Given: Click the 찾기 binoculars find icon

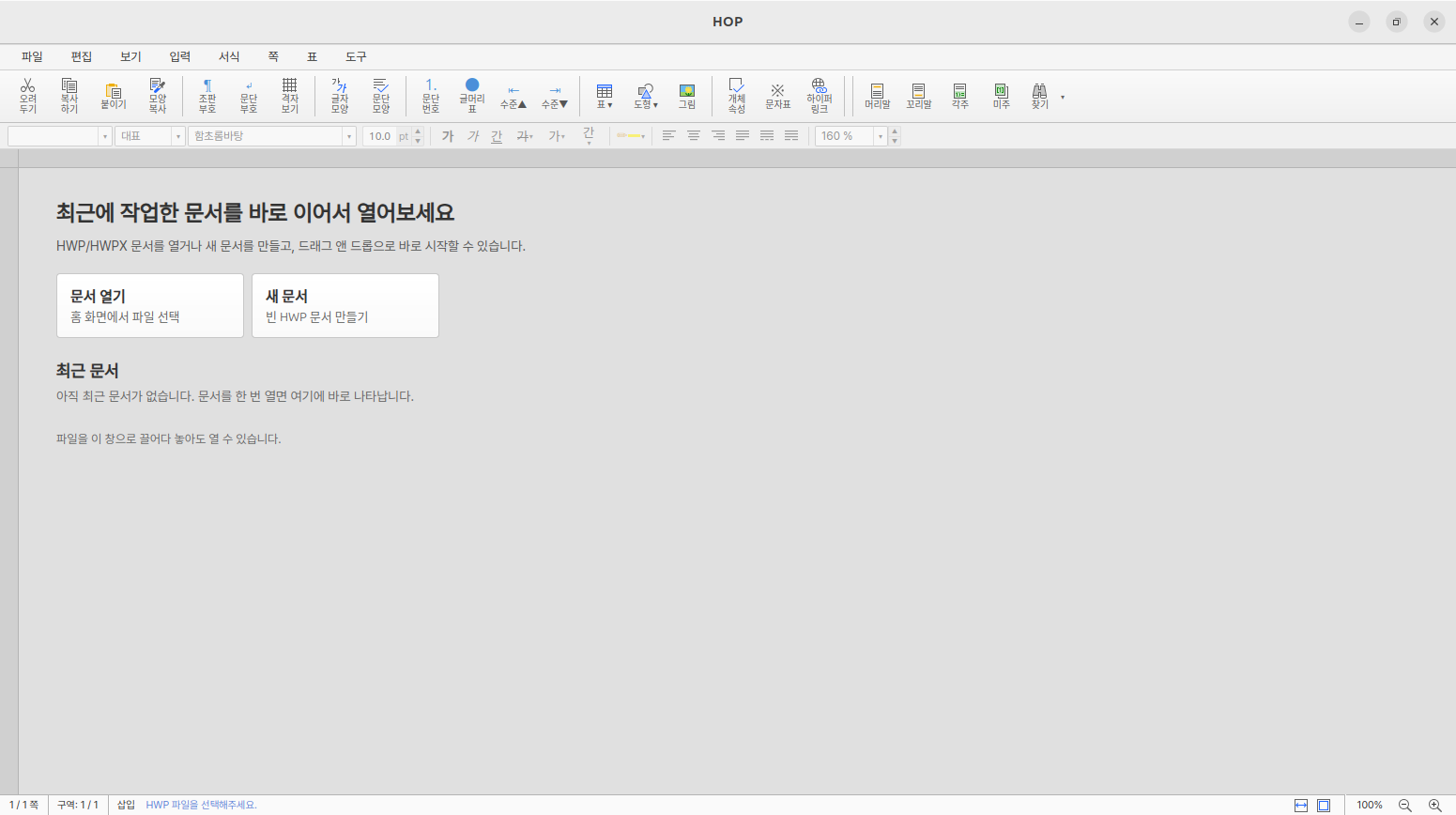Looking at the screenshot, I should click(1040, 96).
